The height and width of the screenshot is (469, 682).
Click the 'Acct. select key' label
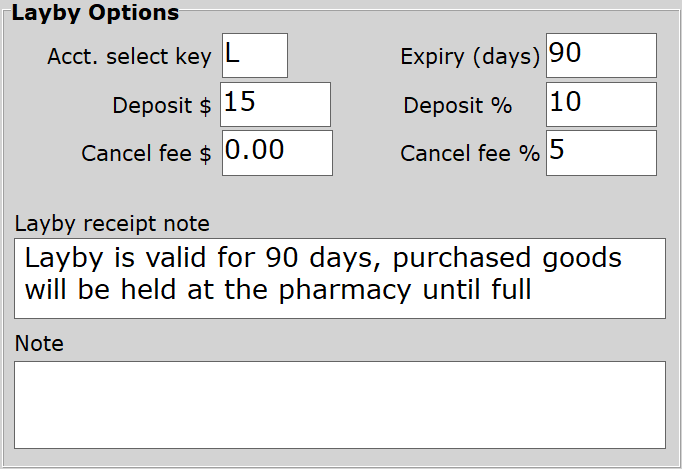(x=129, y=57)
